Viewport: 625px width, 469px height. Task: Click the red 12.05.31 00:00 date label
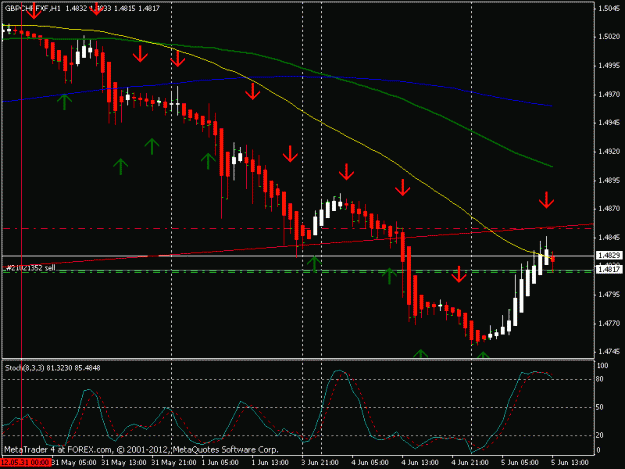[x=26, y=463]
